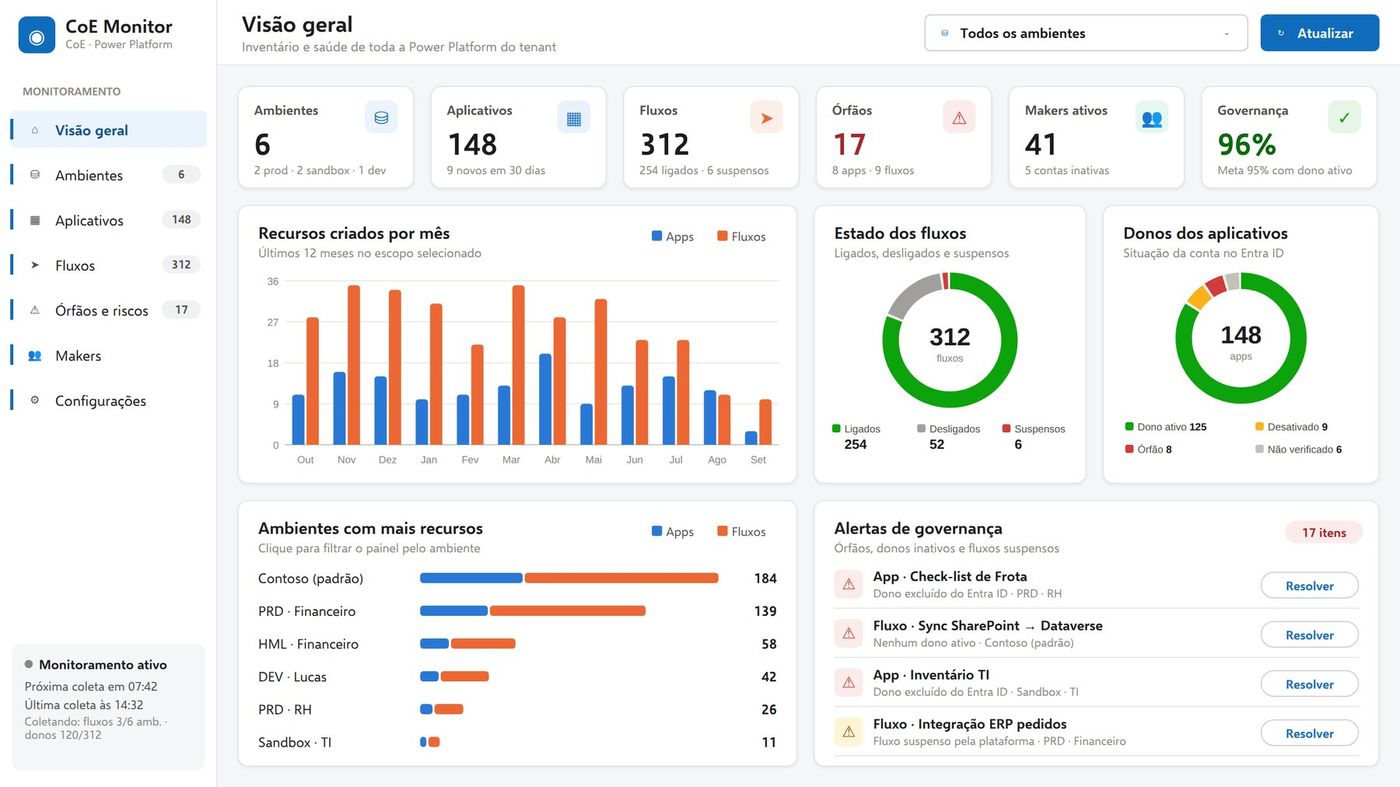Image resolution: width=1400 pixels, height=787 pixels.
Task: Filter by the HML · Financeiro environment row
Action: point(517,644)
